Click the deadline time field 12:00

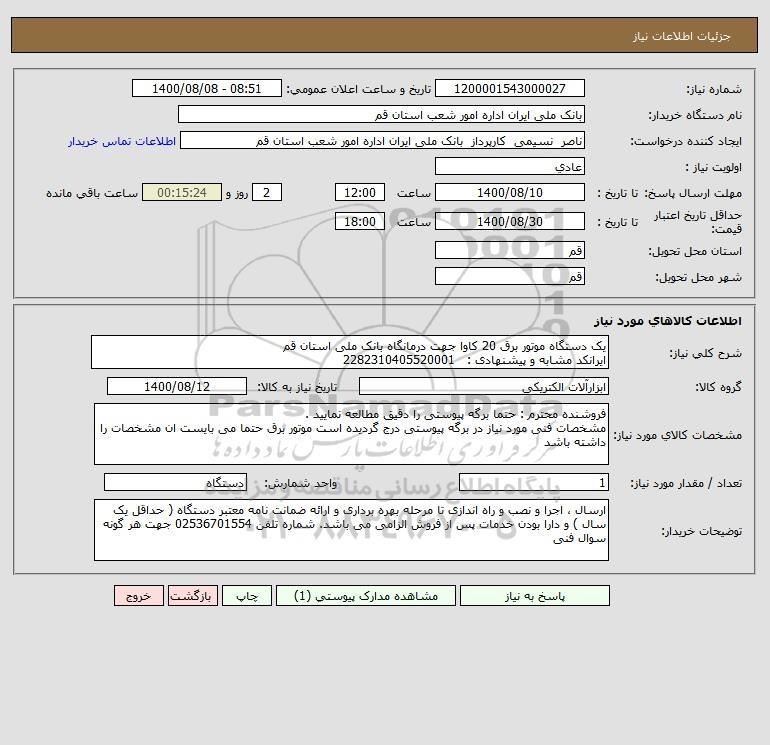click(x=359, y=193)
